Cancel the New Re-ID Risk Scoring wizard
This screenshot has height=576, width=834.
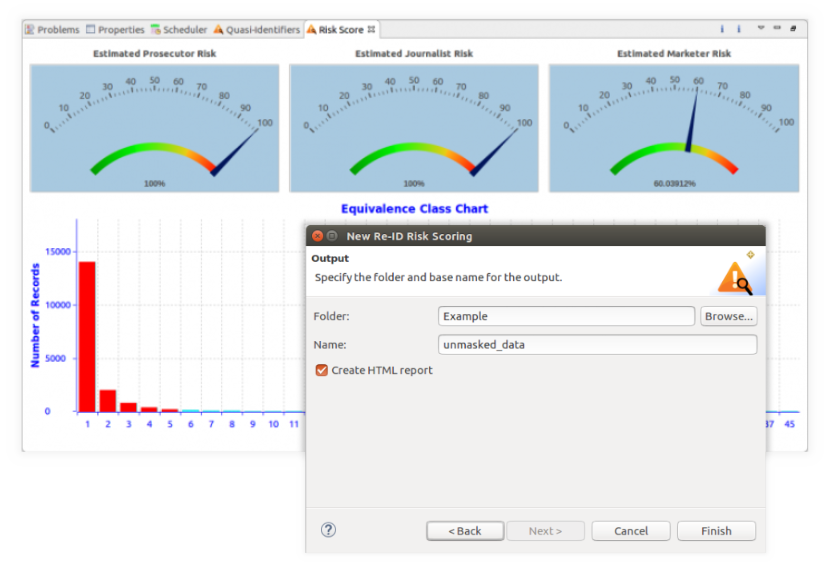pyautogui.click(x=630, y=530)
